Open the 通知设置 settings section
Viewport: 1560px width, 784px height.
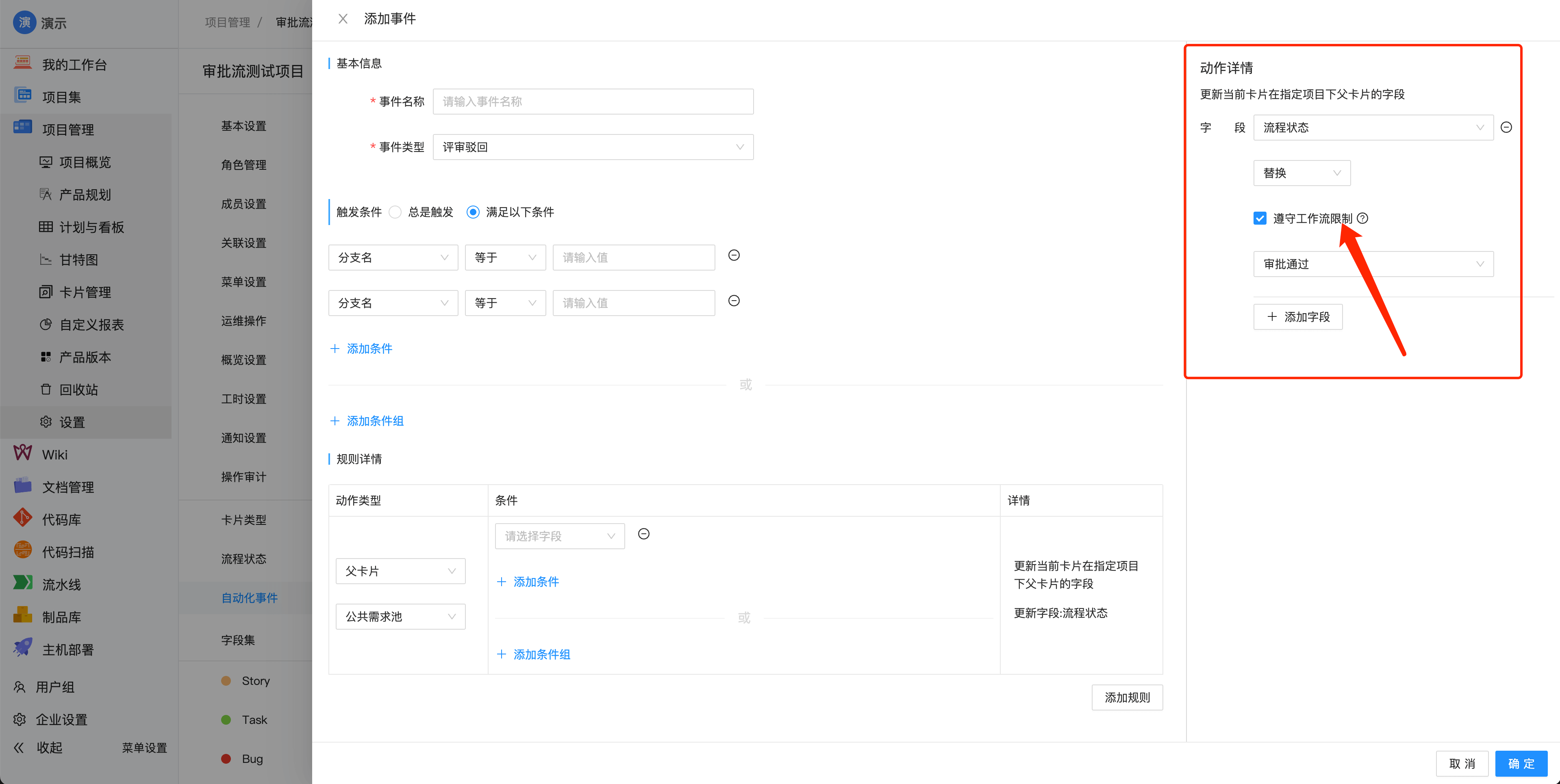(x=243, y=437)
